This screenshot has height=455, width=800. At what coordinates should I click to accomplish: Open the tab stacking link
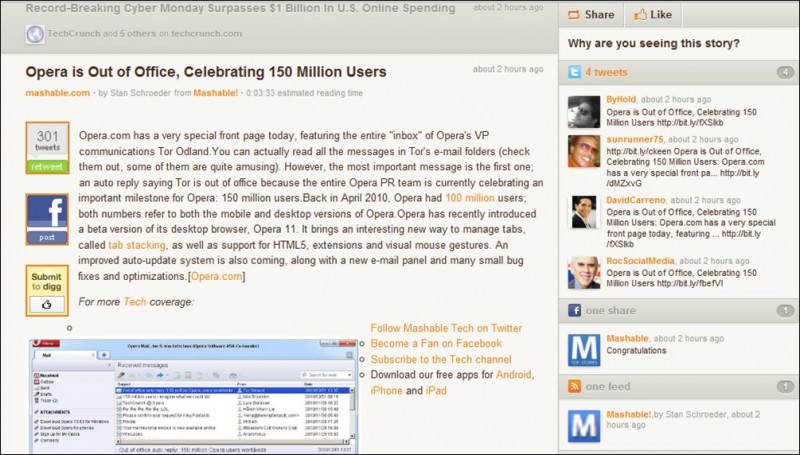[x=137, y=245]
